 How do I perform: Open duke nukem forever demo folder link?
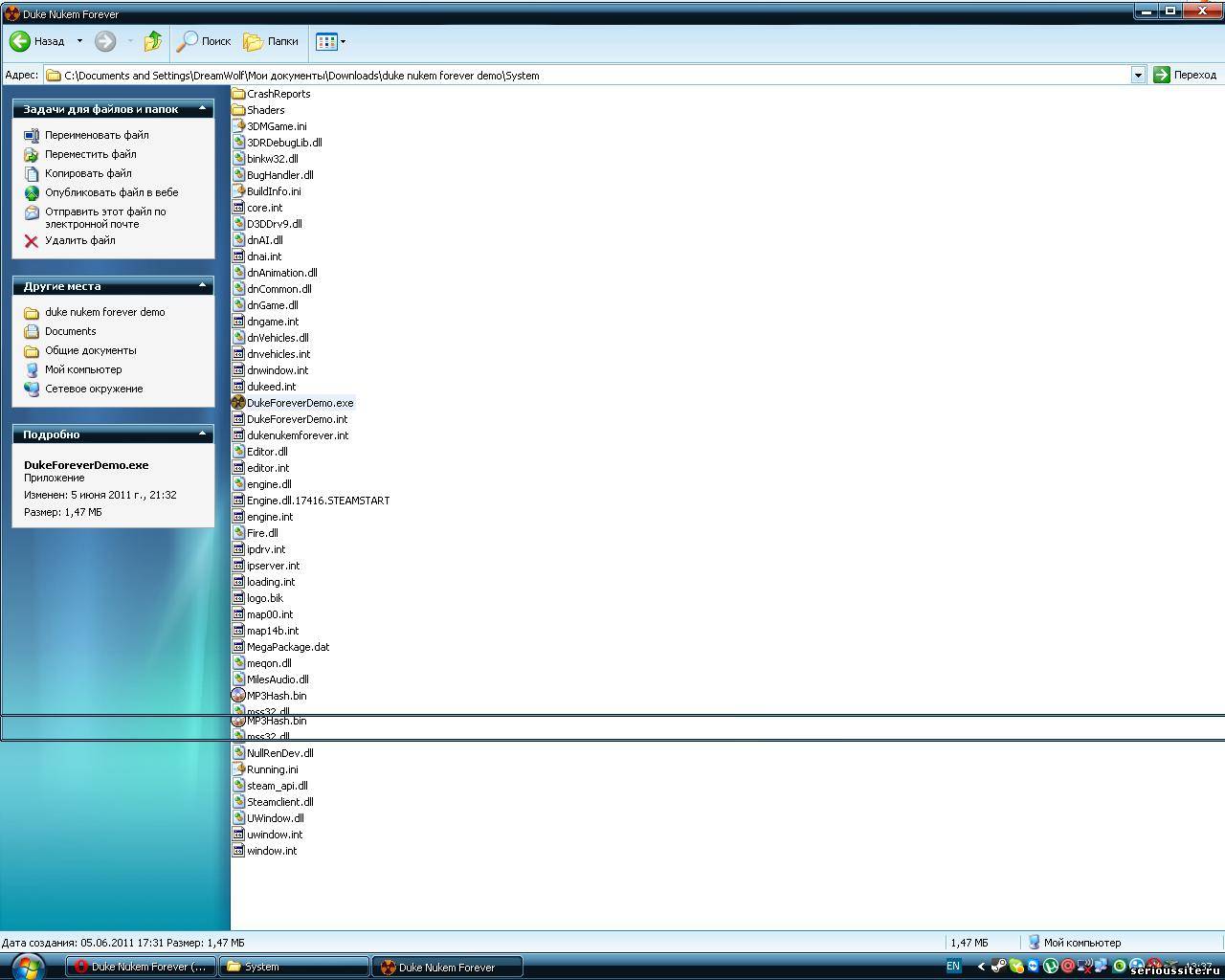tap(104, 312)
